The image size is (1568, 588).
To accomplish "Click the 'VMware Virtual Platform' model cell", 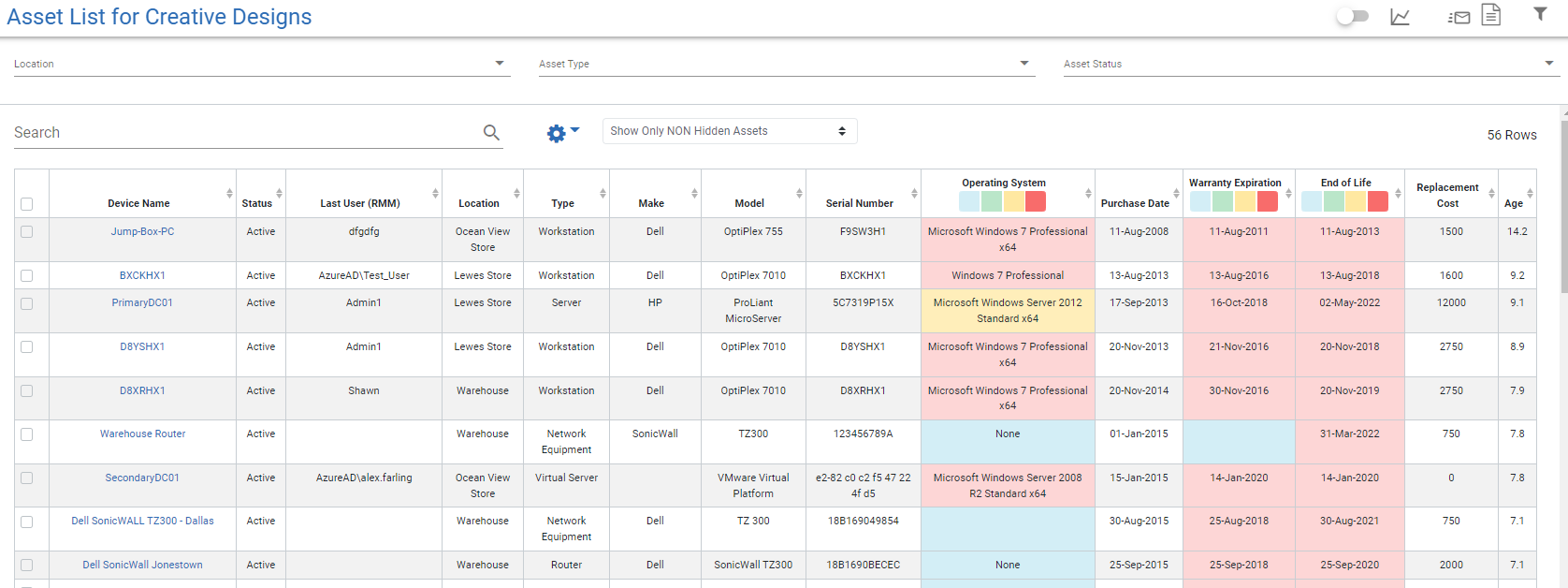I will pos(753,485).
